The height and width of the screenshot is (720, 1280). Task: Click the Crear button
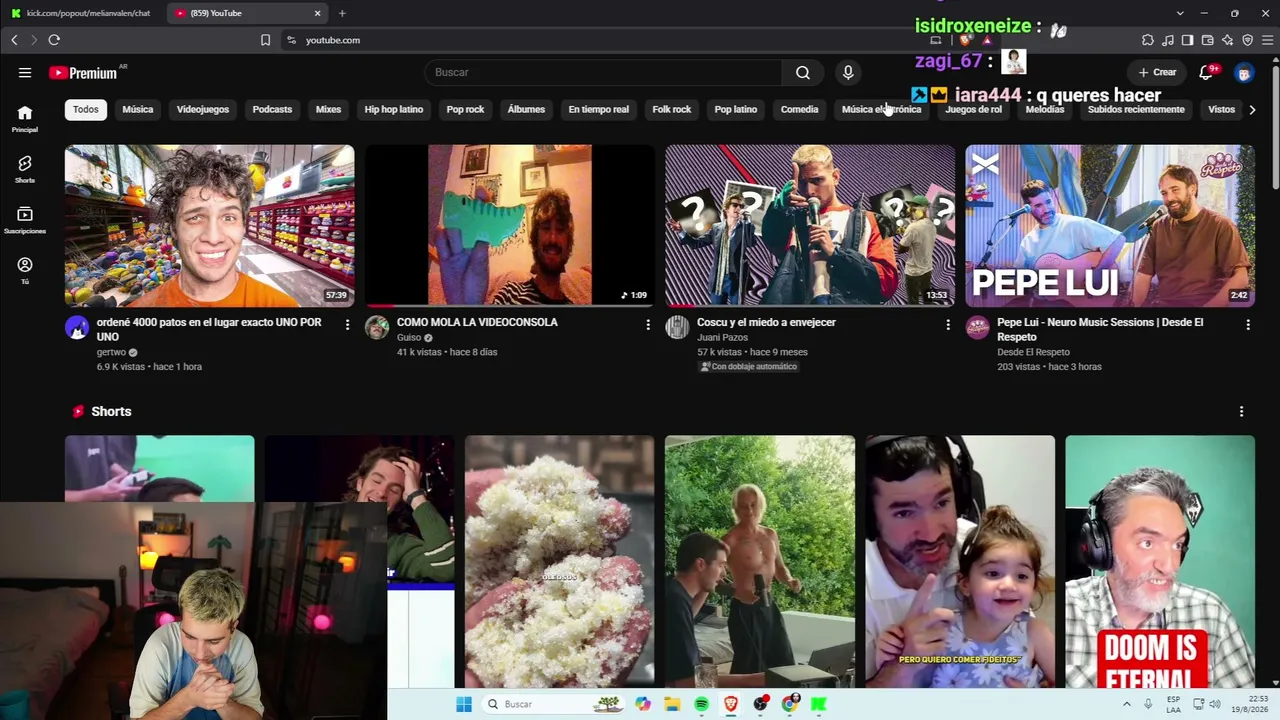1157,72
